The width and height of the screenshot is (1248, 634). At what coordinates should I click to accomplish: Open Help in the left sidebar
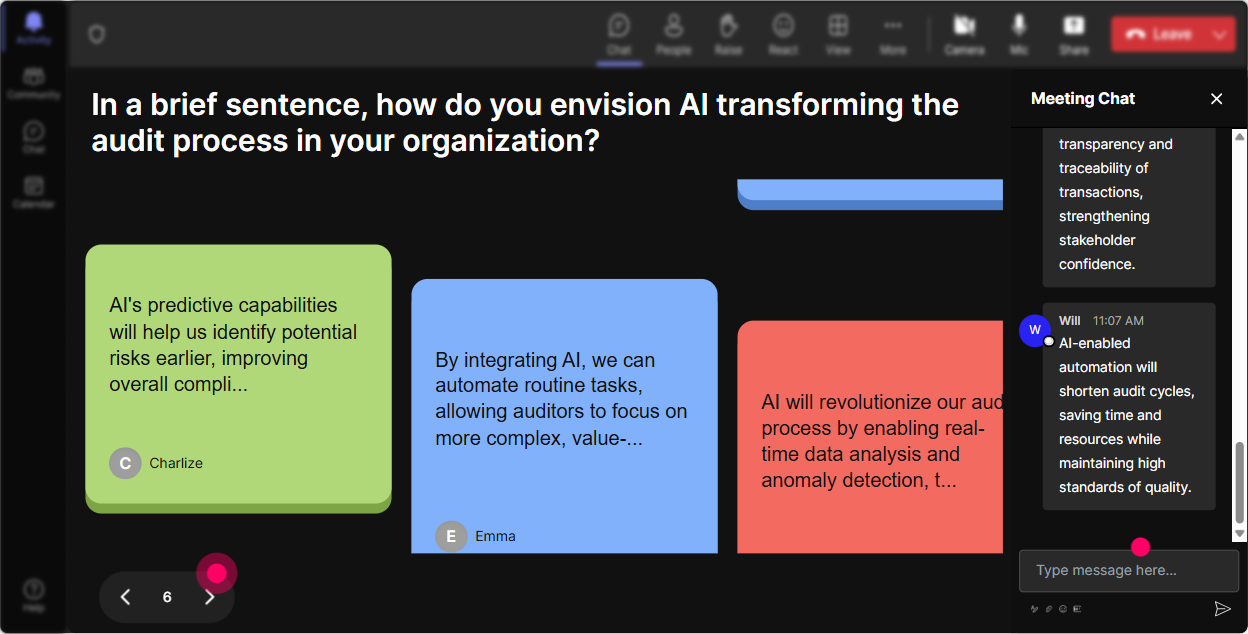[x=34, y=595]
